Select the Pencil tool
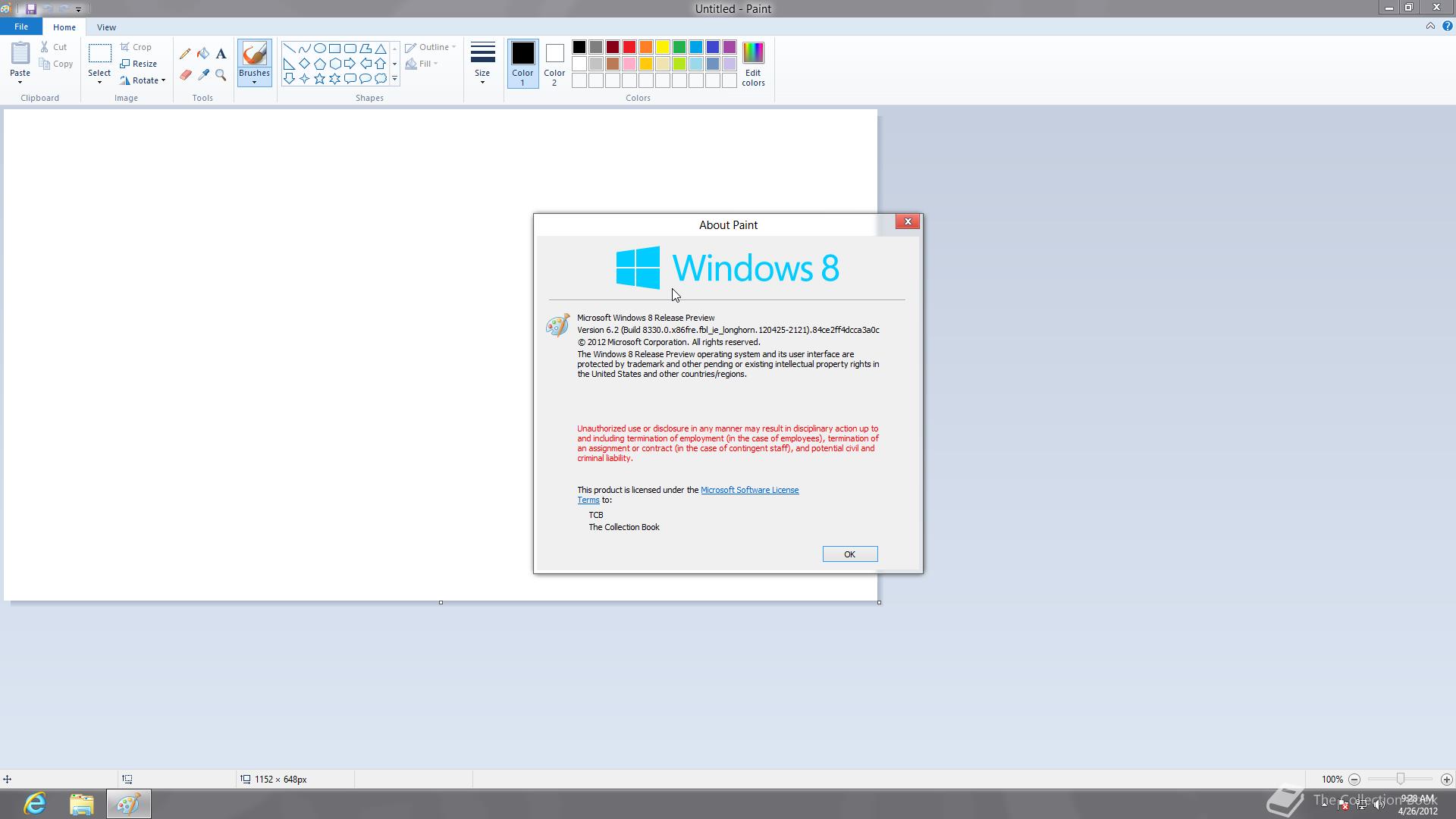The width and height of the screenshot is (1456, 819). click(x=185, y=54)
